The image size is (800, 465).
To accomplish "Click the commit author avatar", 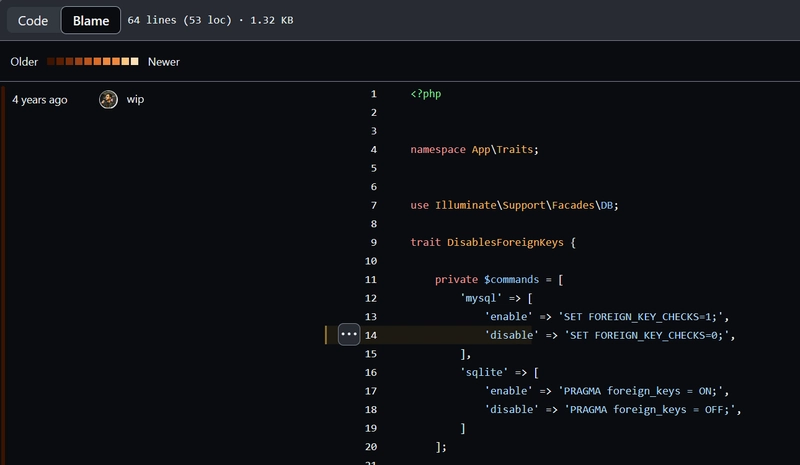I will [109, 99].
